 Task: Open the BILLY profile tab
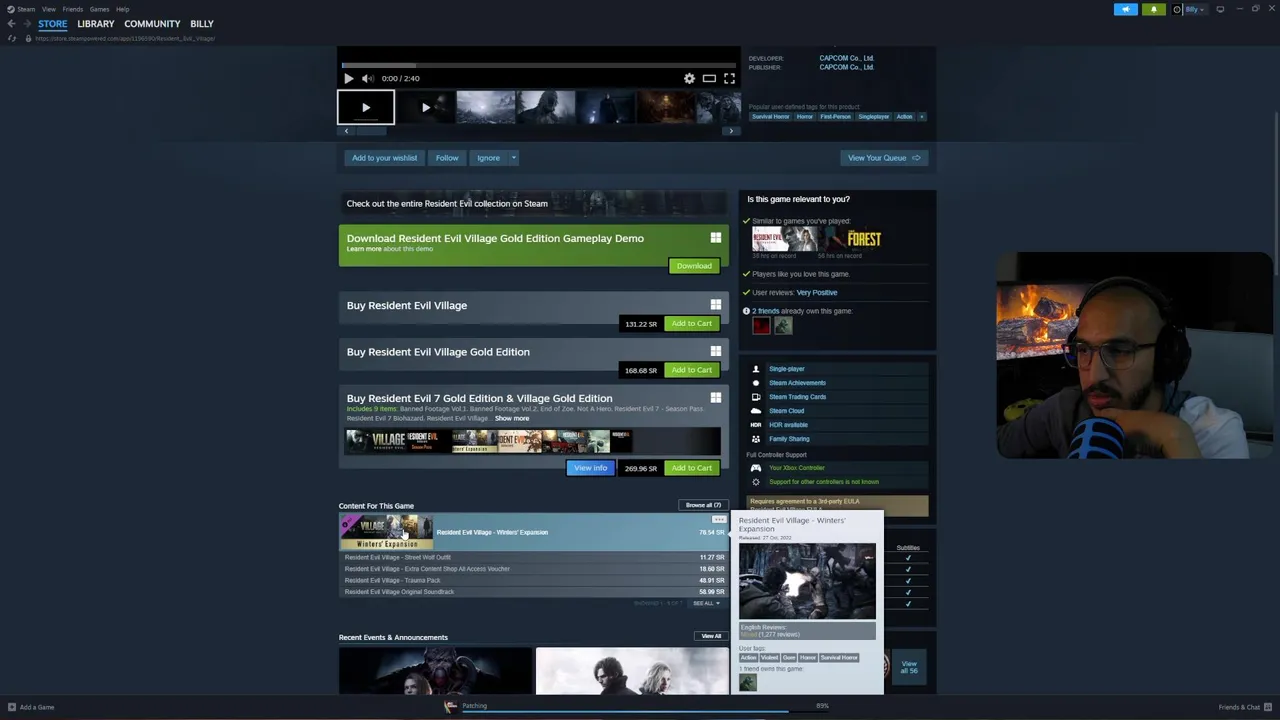[202, 24]
